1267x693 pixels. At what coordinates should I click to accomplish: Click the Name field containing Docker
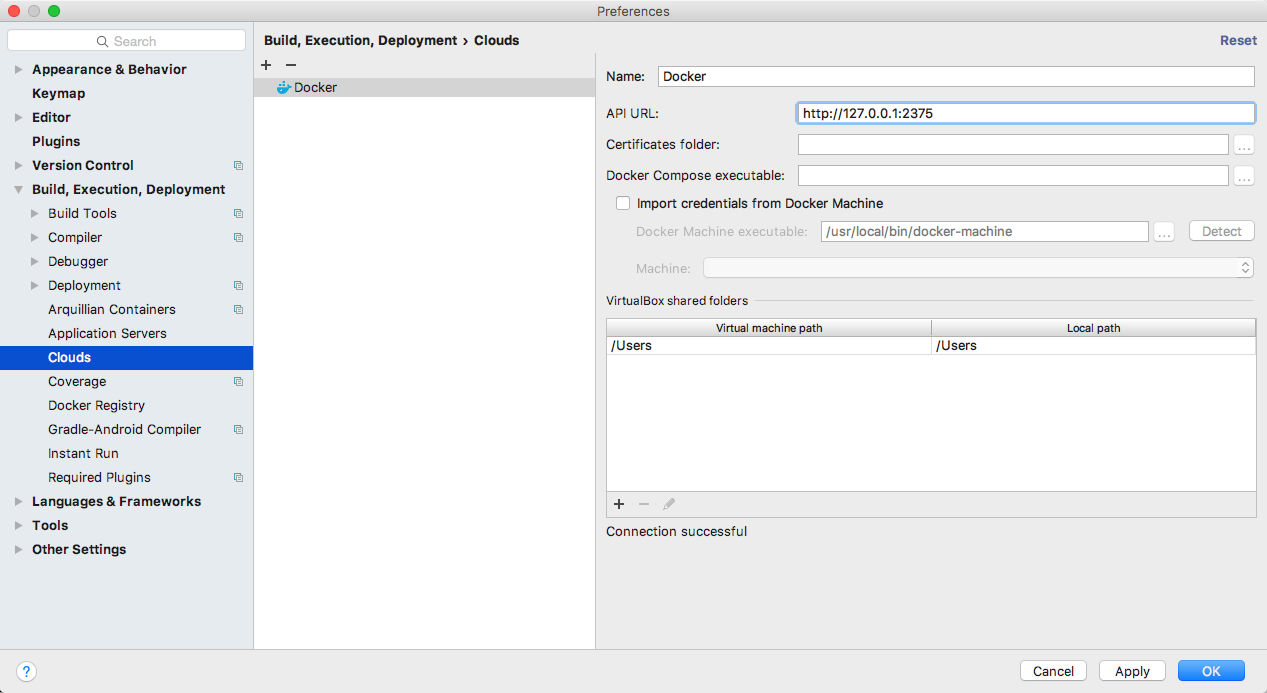click(x=956, y=76)
